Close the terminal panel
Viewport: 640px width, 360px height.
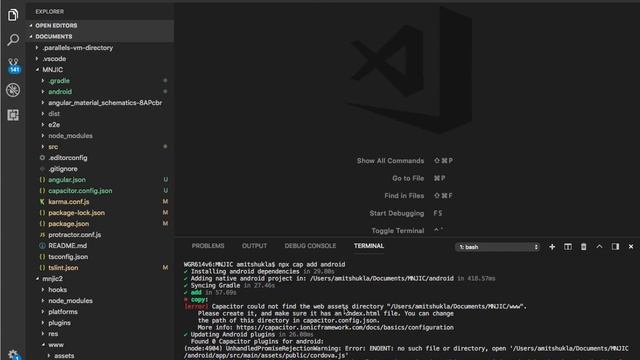(631, 247)
